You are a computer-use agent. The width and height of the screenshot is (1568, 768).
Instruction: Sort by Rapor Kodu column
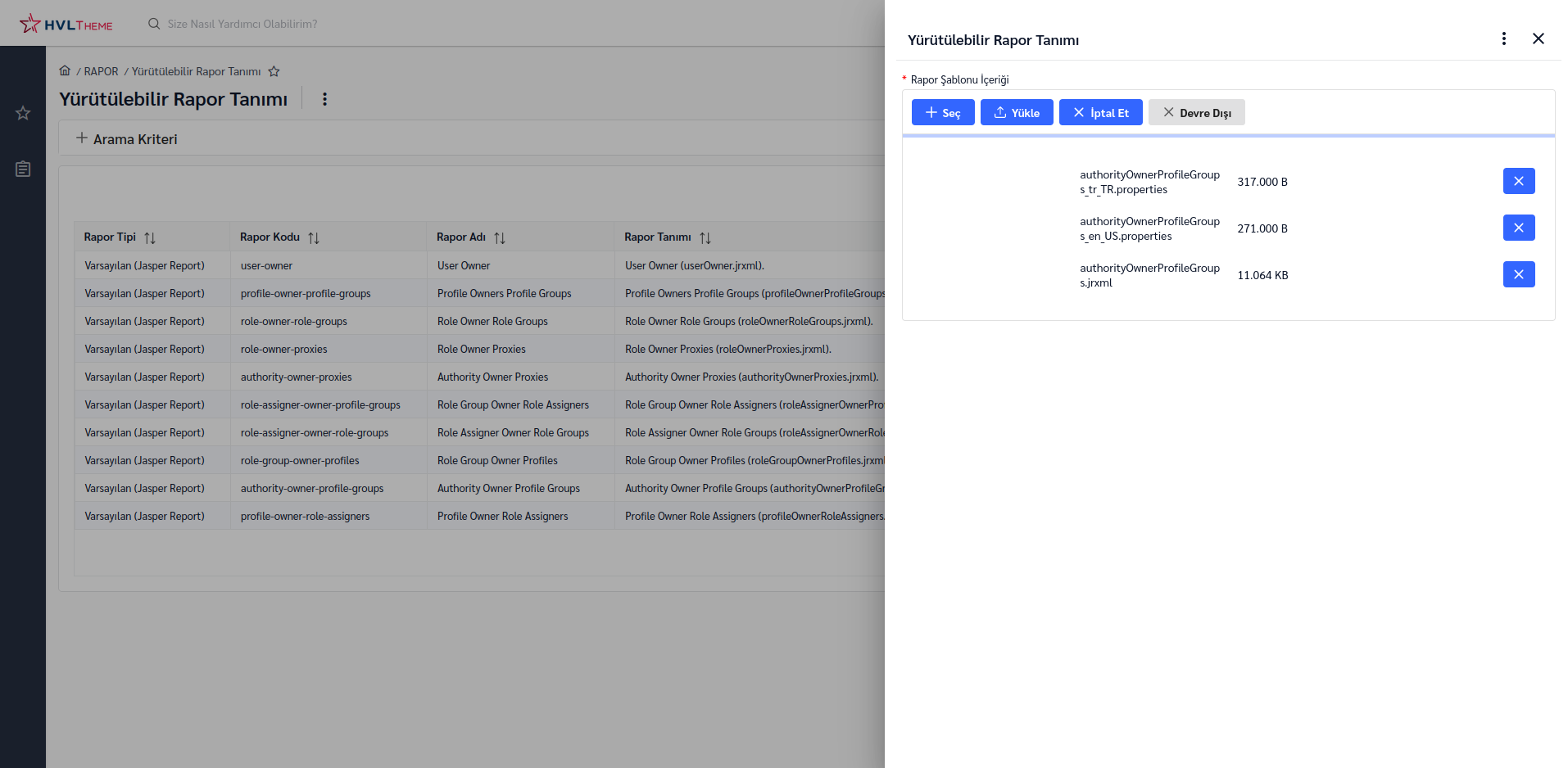pyautogui.click(x=314, y=237)
